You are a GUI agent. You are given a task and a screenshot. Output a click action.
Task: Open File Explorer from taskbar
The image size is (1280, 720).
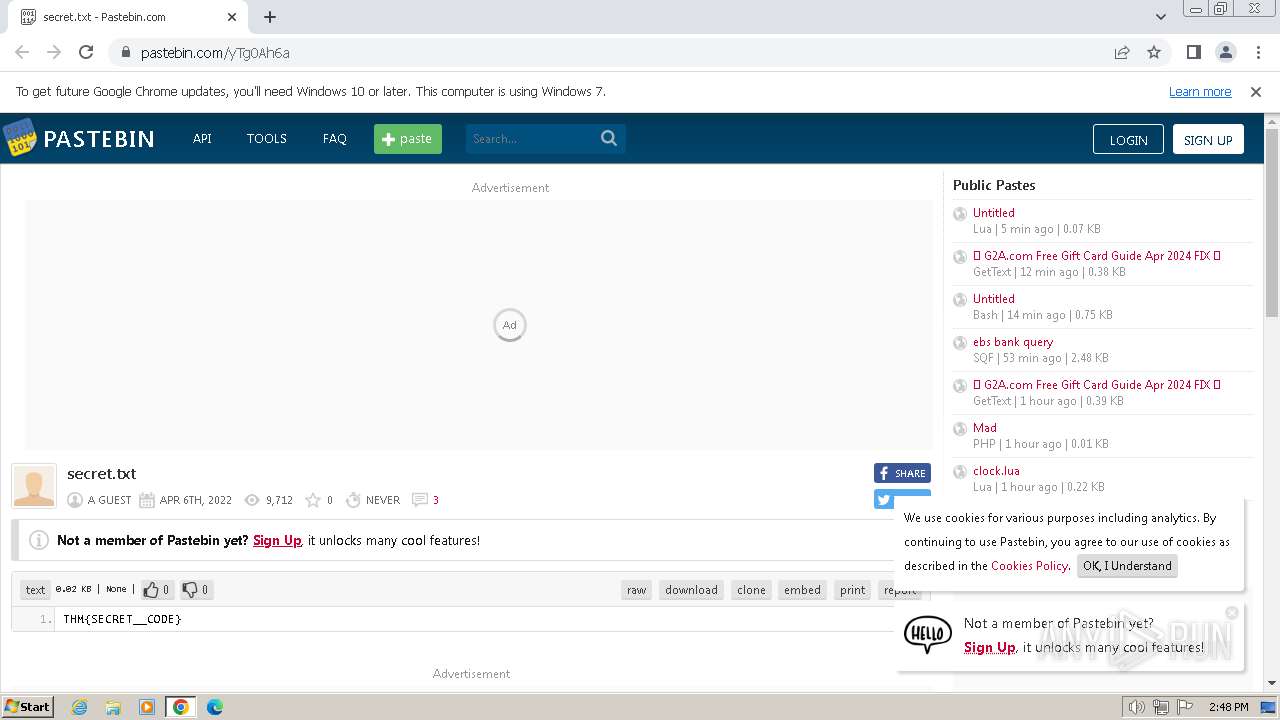[x=113, y=707]
